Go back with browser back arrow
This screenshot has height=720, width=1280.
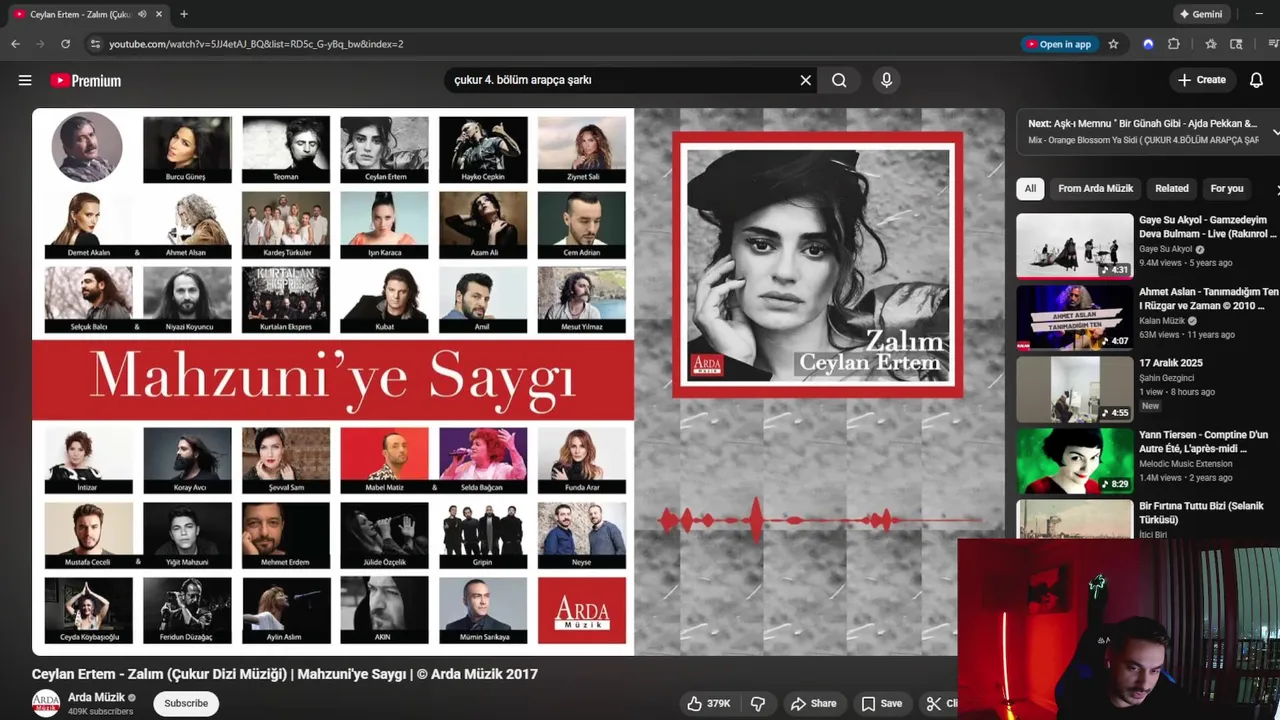click(15, 44)
